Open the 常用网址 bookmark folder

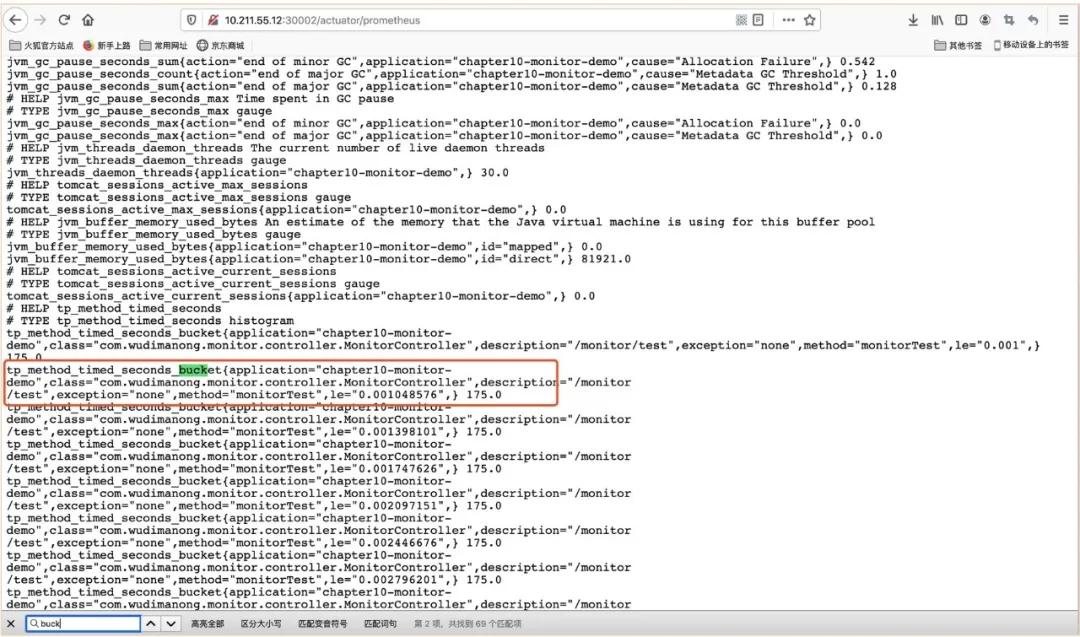[x=164, y=45]
